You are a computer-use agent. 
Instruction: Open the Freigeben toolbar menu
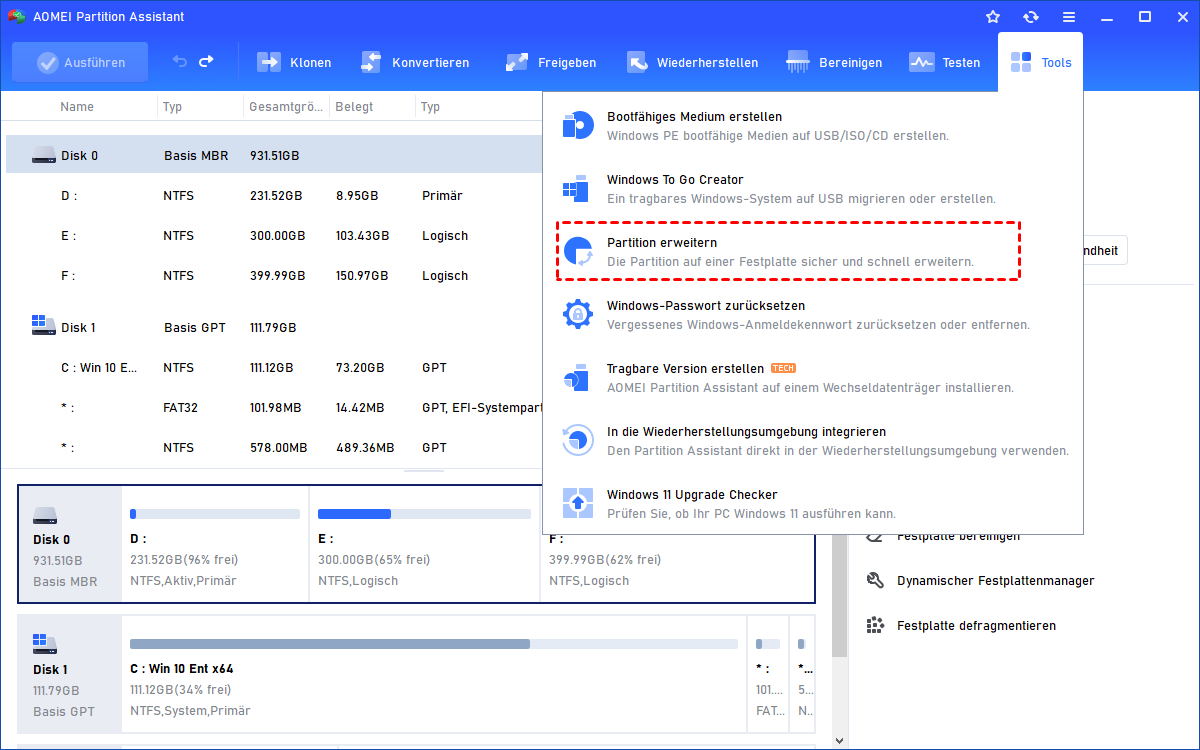(x=550, y=62)
